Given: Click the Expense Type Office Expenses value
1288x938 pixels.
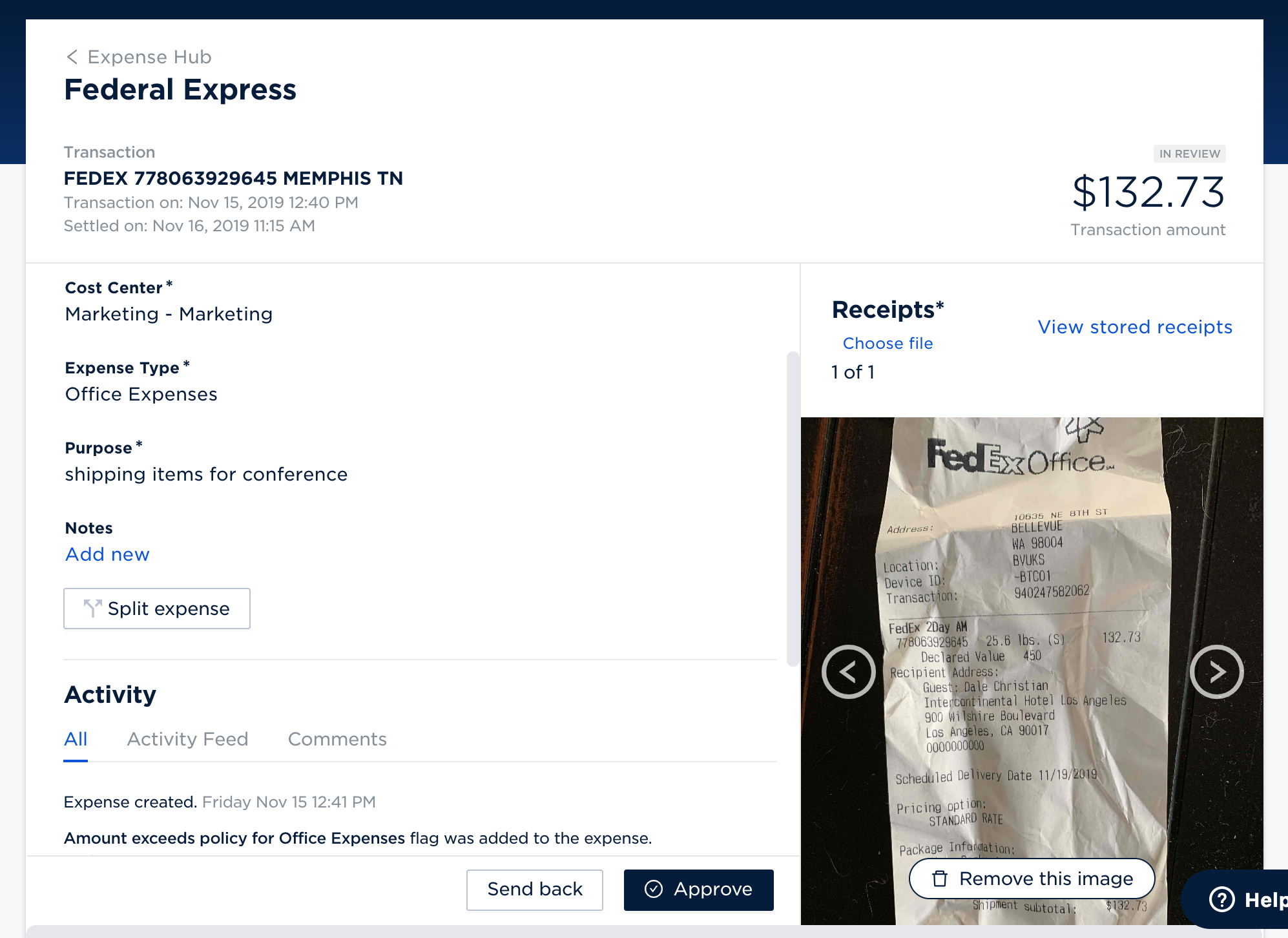Looking at the screenshot, I should [x=141, y=394].
